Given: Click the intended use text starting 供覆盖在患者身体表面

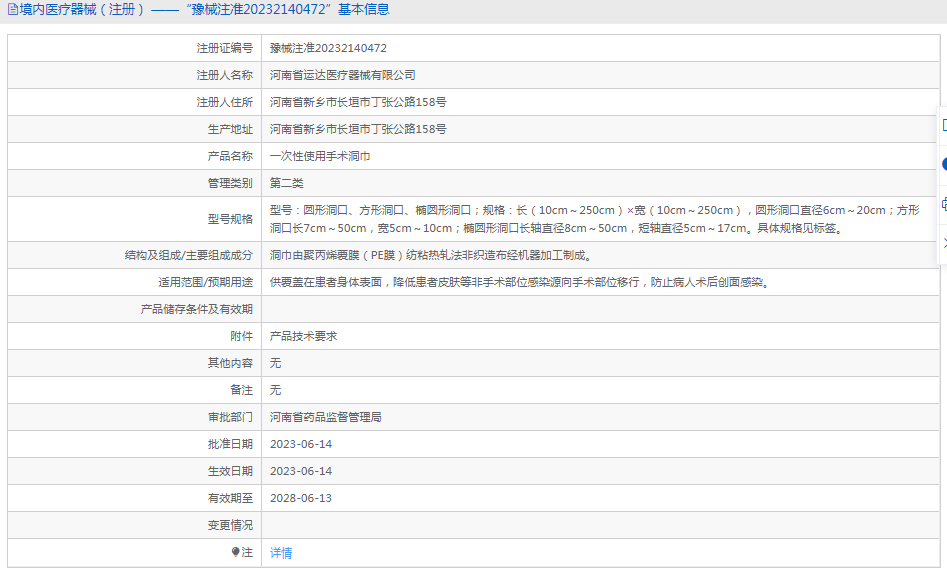Looking at the screenshot, I should point(521,283).
